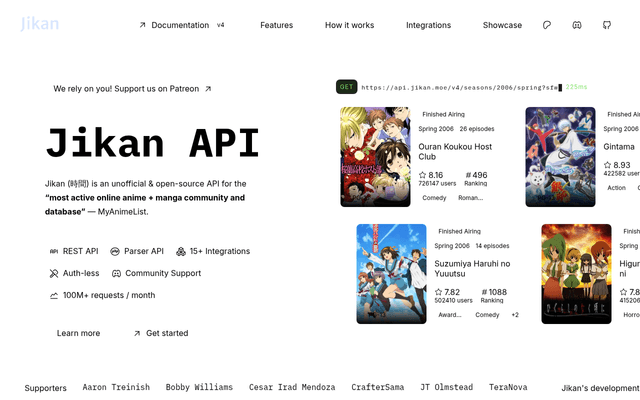Open the Documentation v4 link
The image size is (640, 400).
coord(182,25)
